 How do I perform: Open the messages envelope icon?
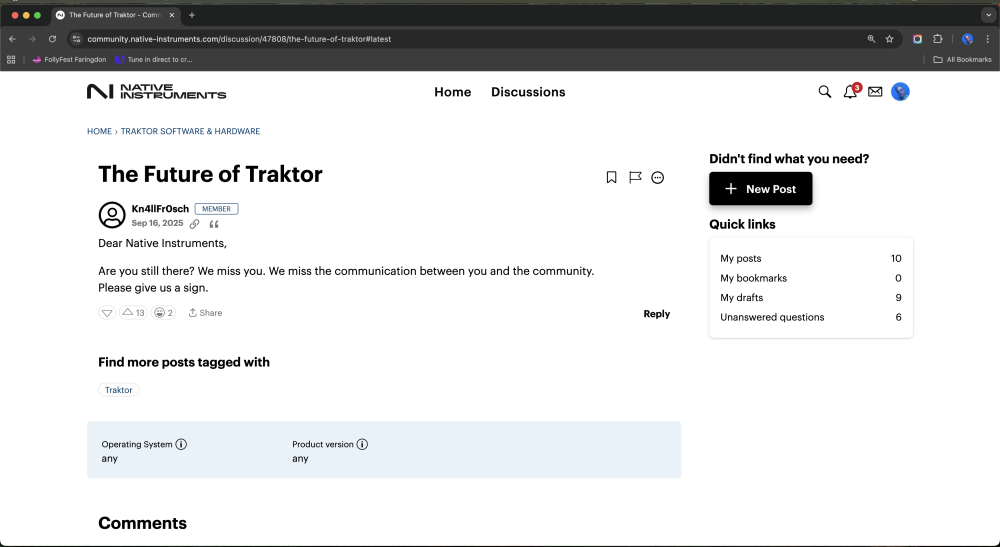tap(875, 92)
